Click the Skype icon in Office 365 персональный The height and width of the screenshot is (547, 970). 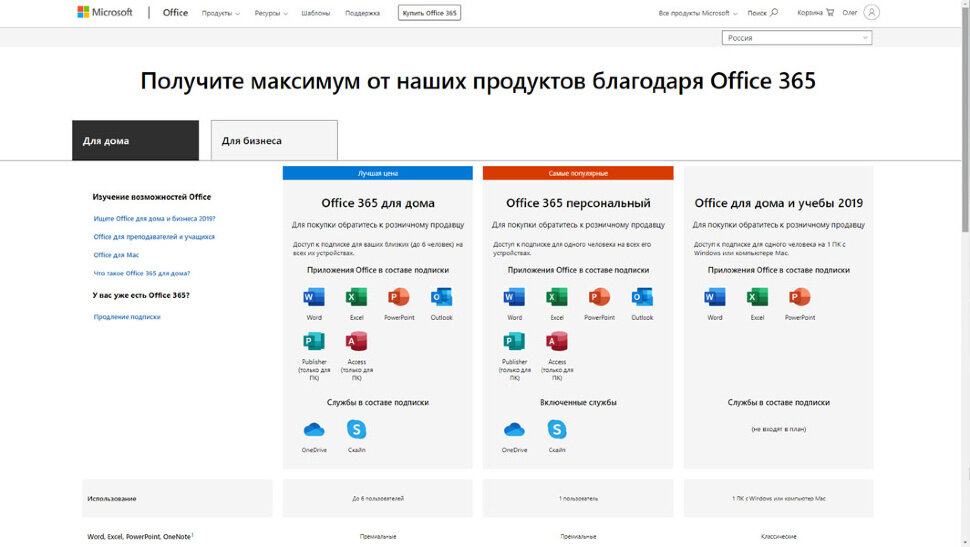click(x=557, y=429)
